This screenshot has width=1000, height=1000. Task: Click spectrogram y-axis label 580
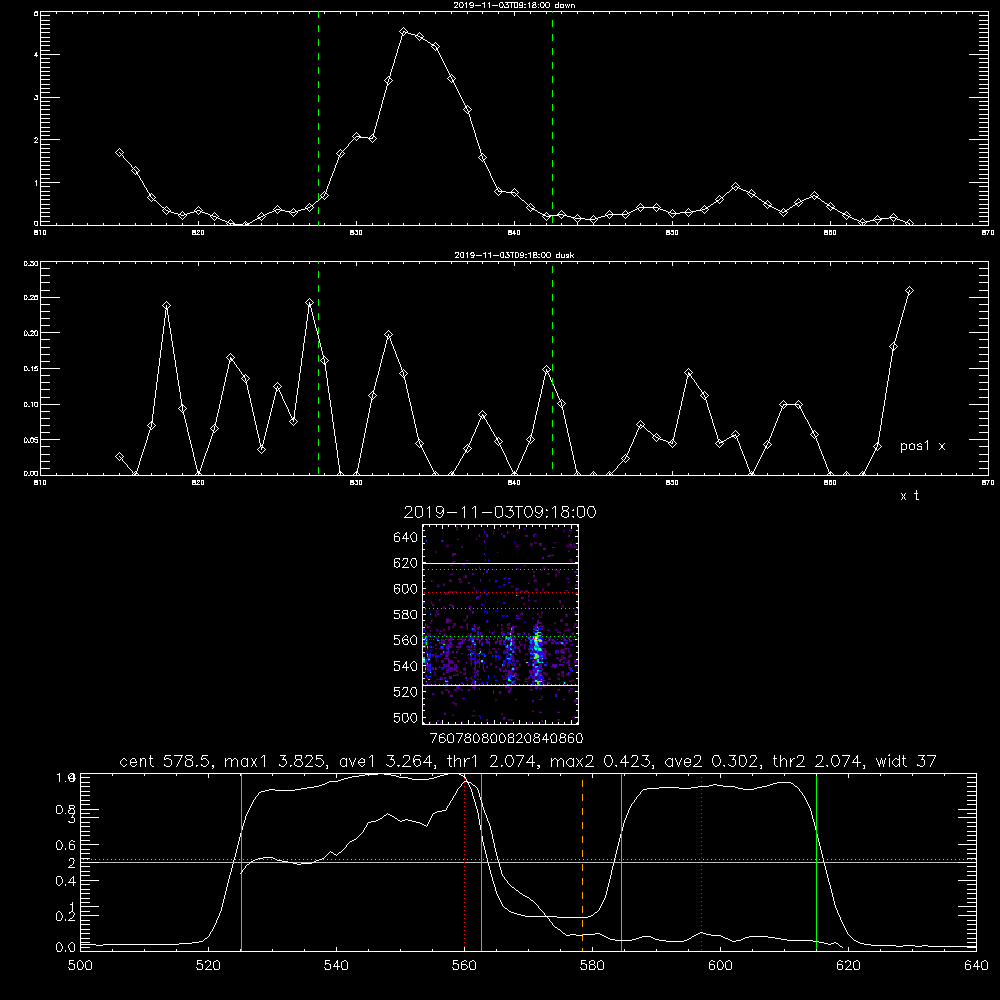point(406,615)
